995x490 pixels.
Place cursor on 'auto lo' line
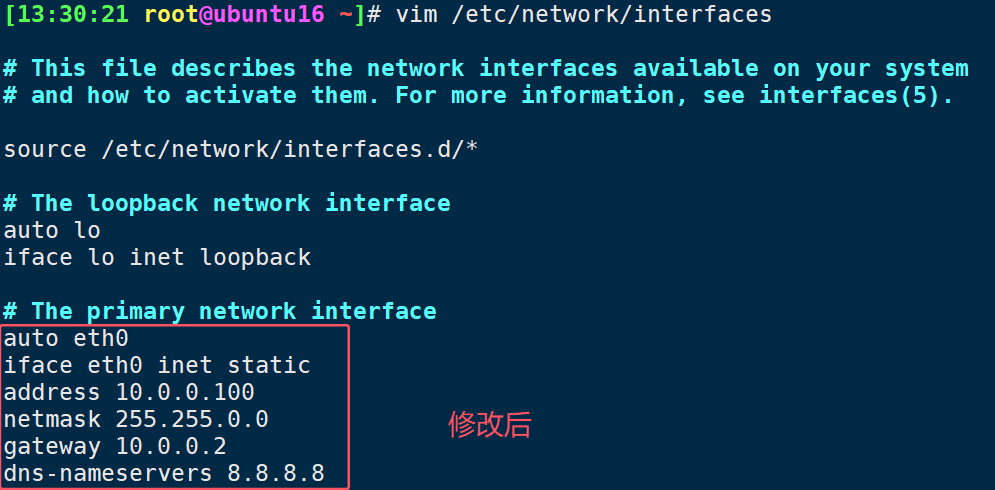(x=52, y=230)
